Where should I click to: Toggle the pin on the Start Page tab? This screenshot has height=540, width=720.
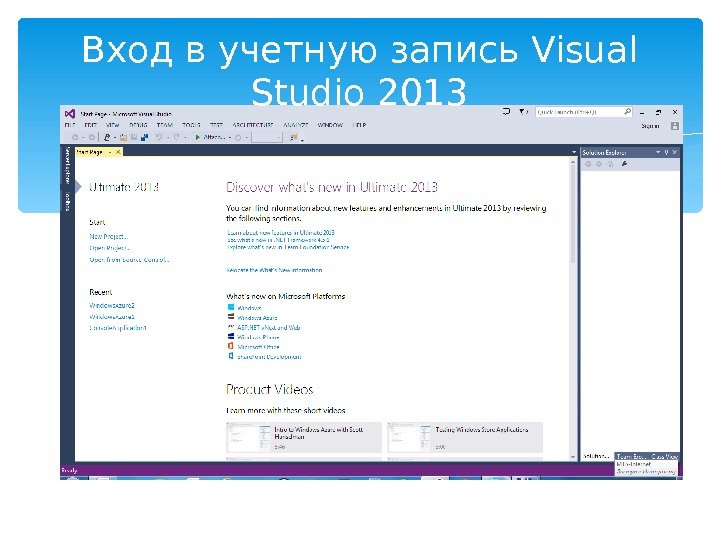110,152
